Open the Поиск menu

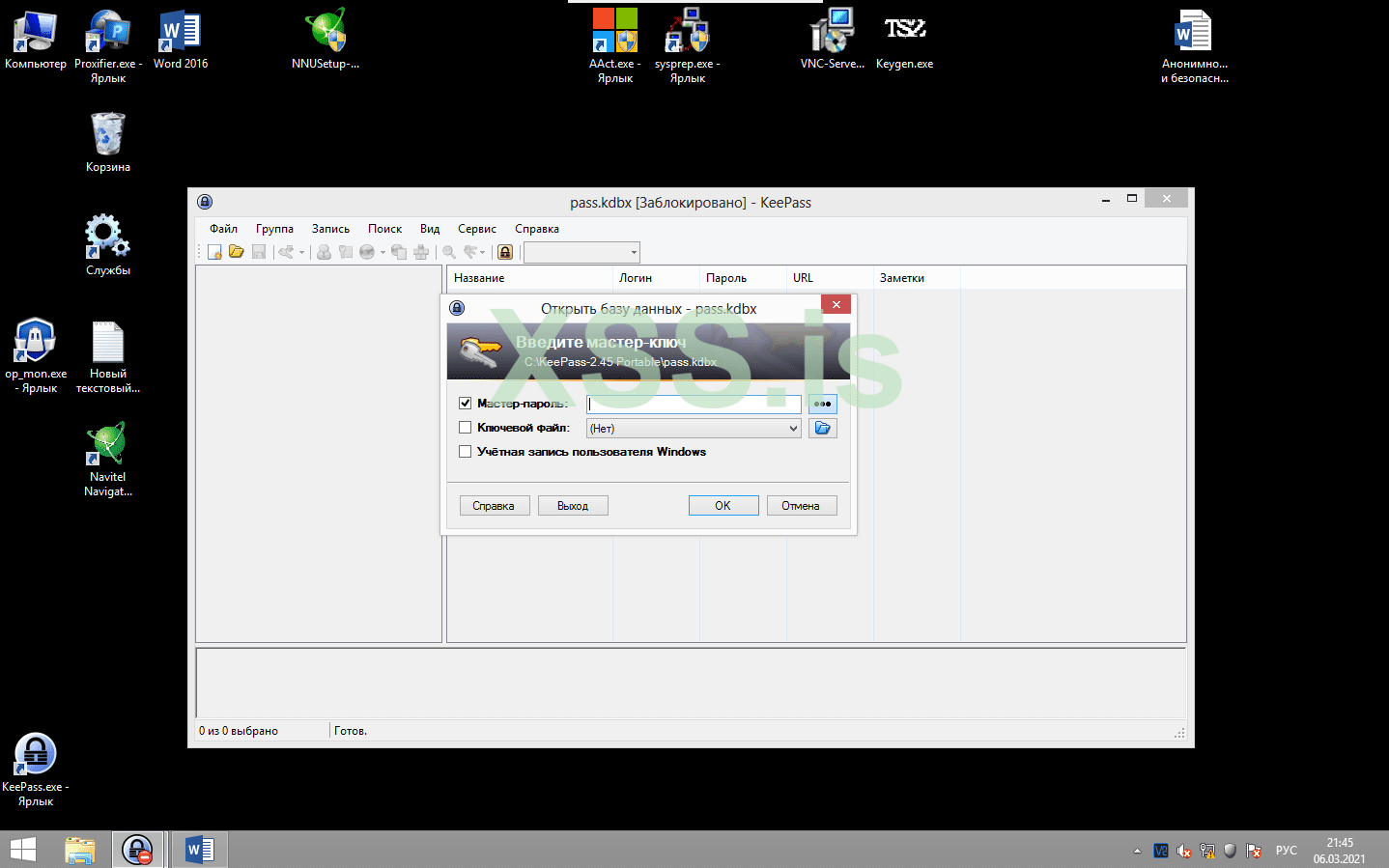384,229
